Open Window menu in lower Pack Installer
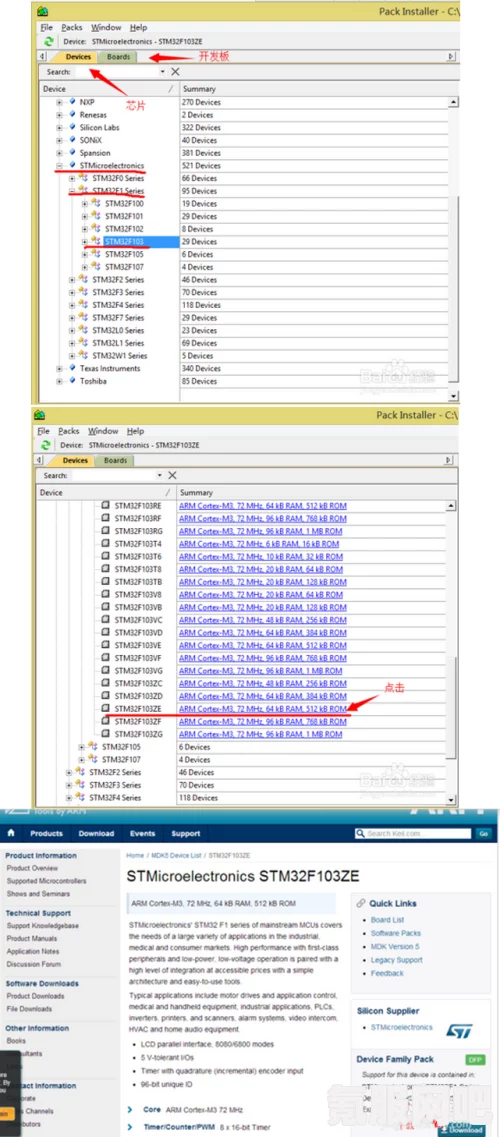500x1137 pixels. tap(103, 431)
